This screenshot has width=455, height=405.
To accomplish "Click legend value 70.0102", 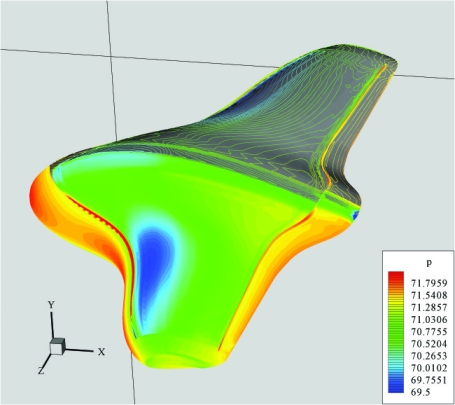I will coord(429,368).
